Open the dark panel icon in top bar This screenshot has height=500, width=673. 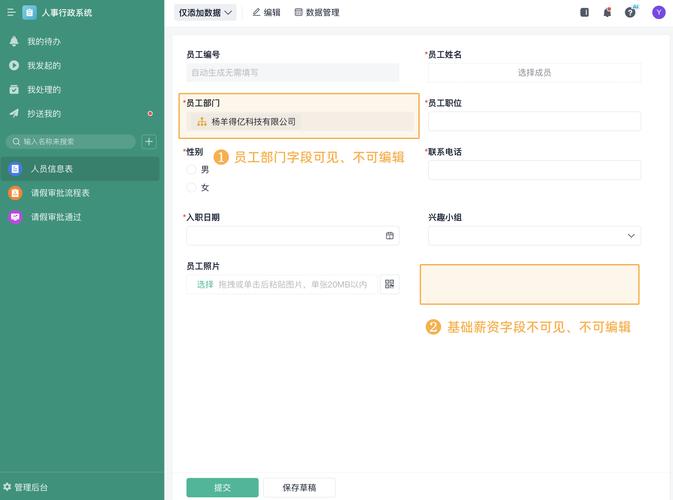(584, 12)
